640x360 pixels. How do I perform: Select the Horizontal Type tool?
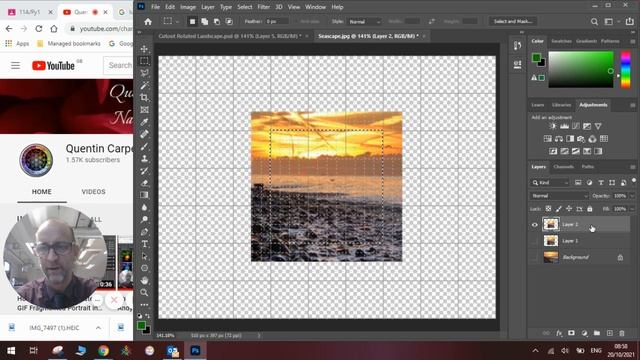(144, 244)
